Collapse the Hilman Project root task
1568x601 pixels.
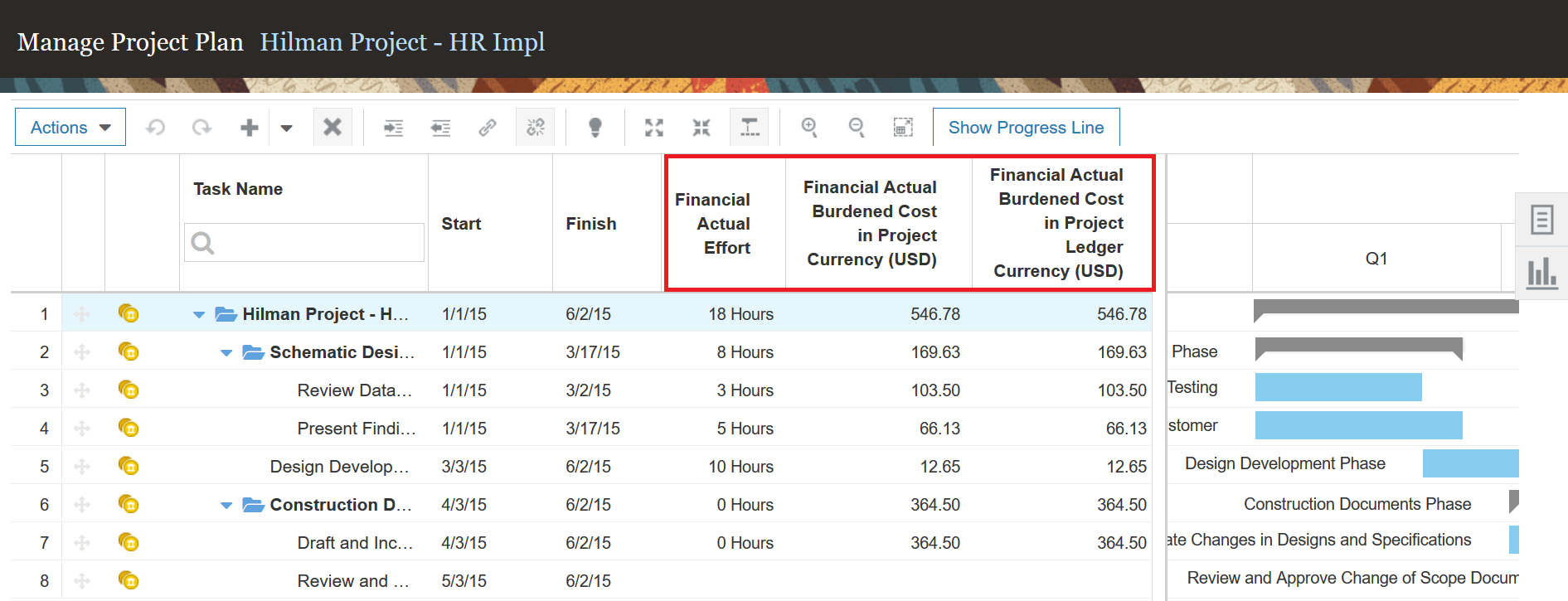[x=199, y=315]
